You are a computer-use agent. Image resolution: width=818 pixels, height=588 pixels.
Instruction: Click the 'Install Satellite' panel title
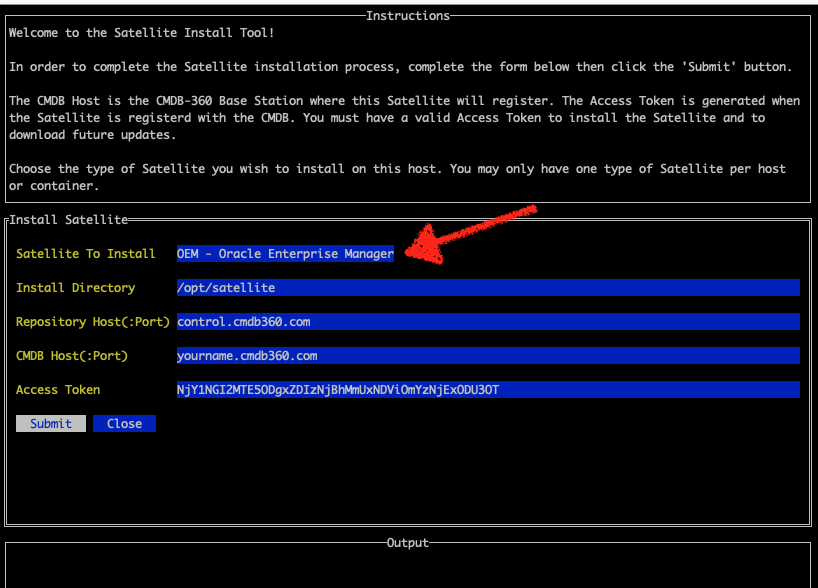coord(68,220)
